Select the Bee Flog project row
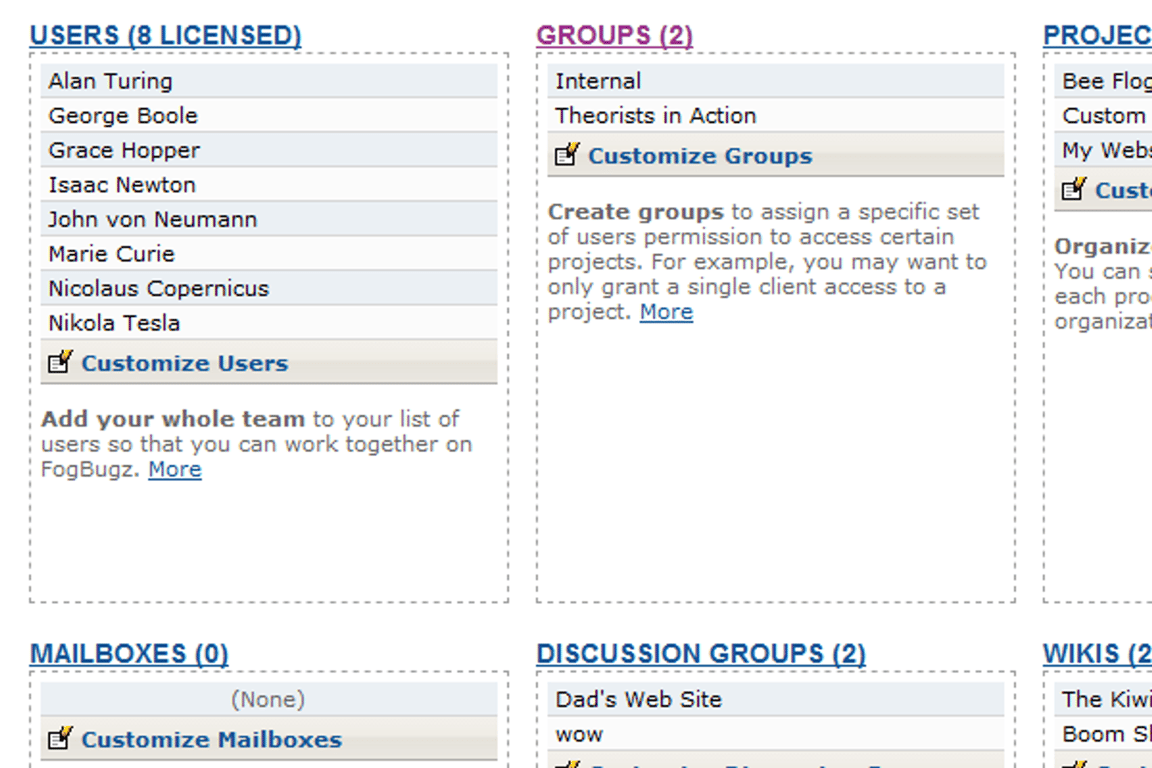This screenshot has width=1152, height=768. point(1104,81)
